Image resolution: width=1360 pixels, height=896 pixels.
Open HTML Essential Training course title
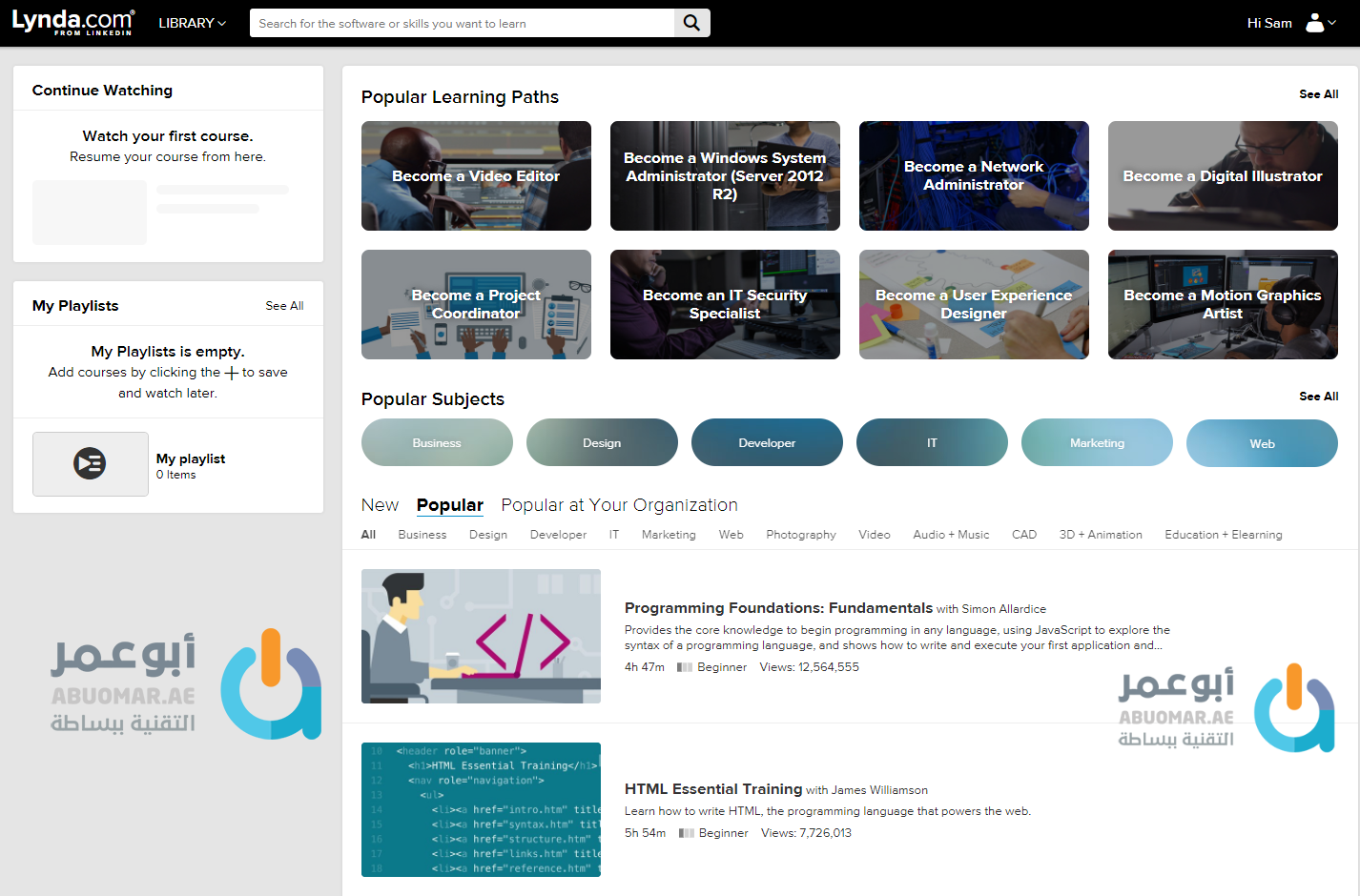[712, 789]
